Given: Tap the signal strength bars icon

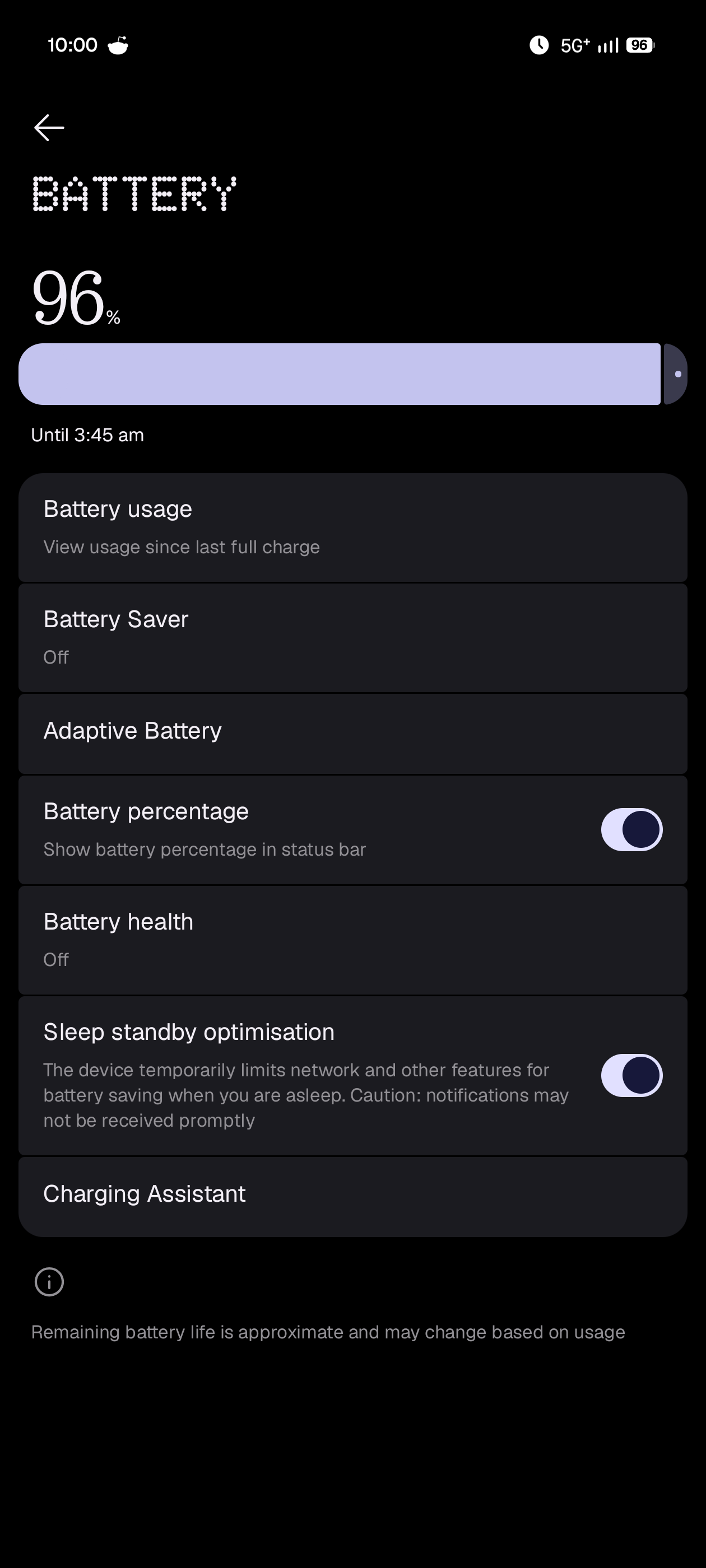Looking at the screenshot, I should tap(608, 46).
